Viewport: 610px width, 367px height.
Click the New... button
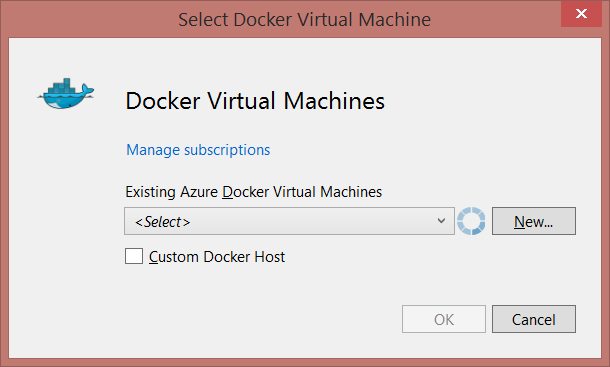[534, 221]
